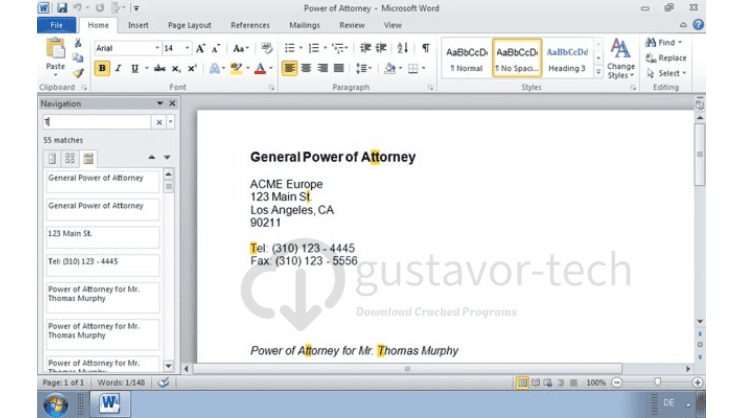Click the Text Highlight Color button

[236, 68]
